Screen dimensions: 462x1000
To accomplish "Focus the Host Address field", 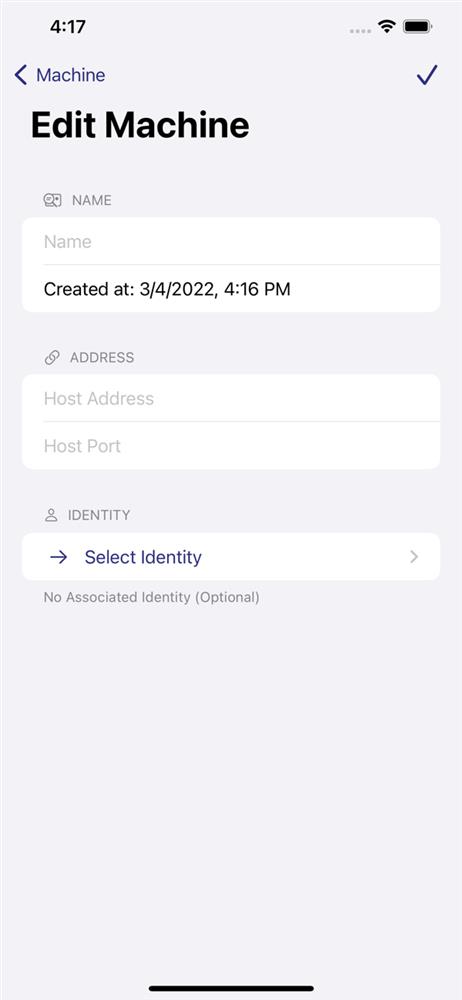I will (231, 399).
